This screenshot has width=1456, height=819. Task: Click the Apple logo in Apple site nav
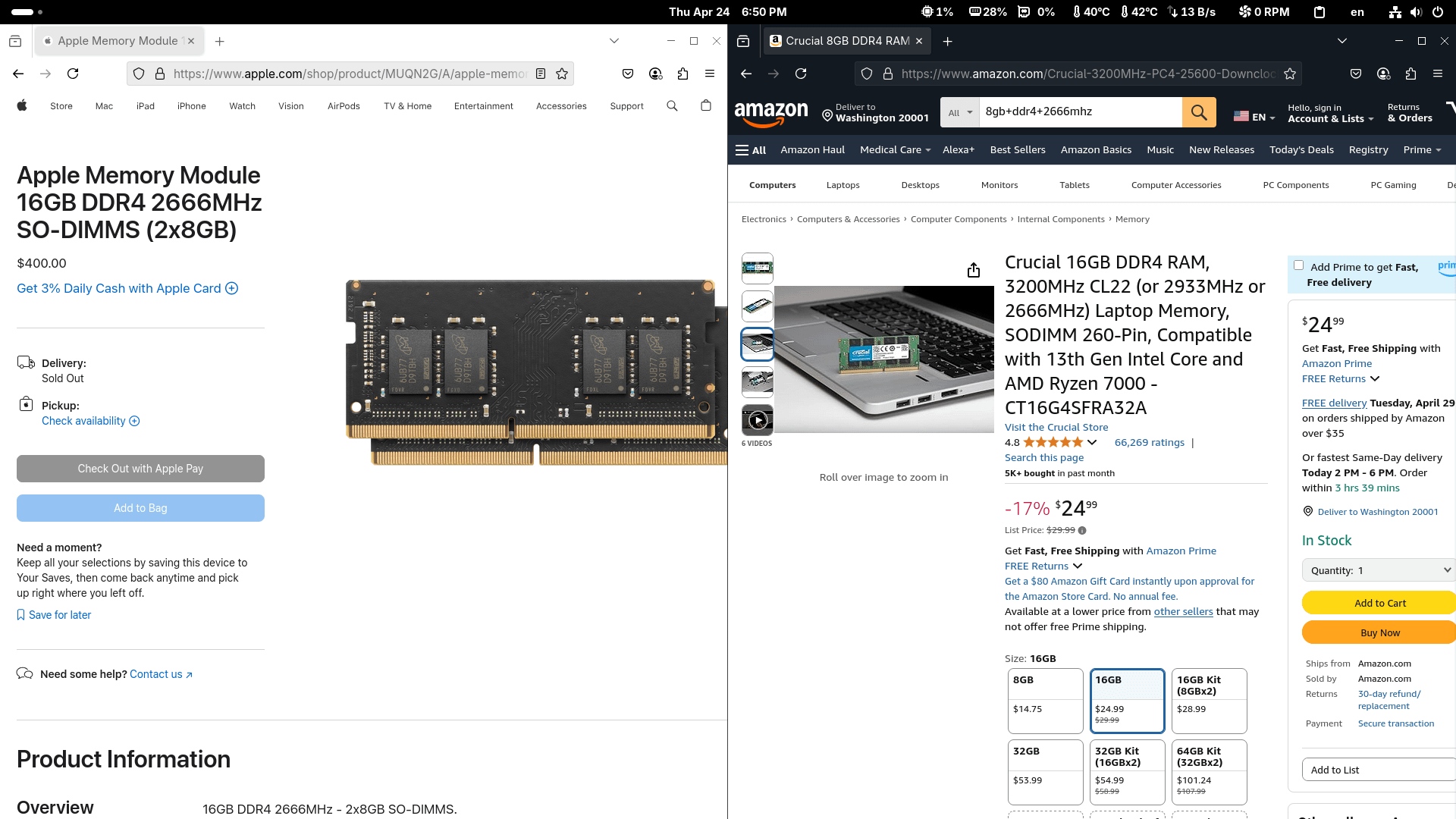(x=22, y=105)
